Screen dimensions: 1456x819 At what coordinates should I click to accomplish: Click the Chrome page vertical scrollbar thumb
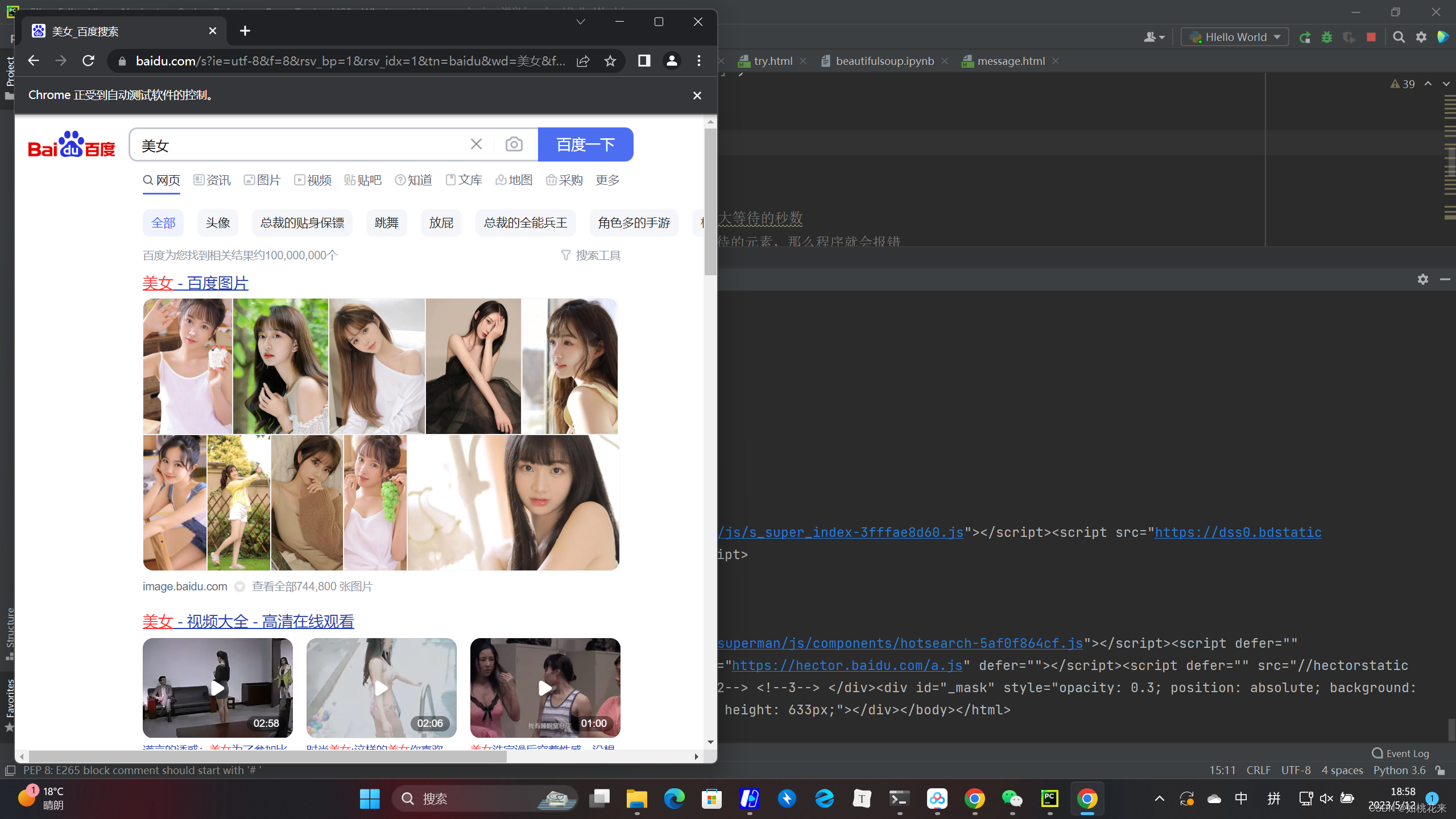[710, 202]
